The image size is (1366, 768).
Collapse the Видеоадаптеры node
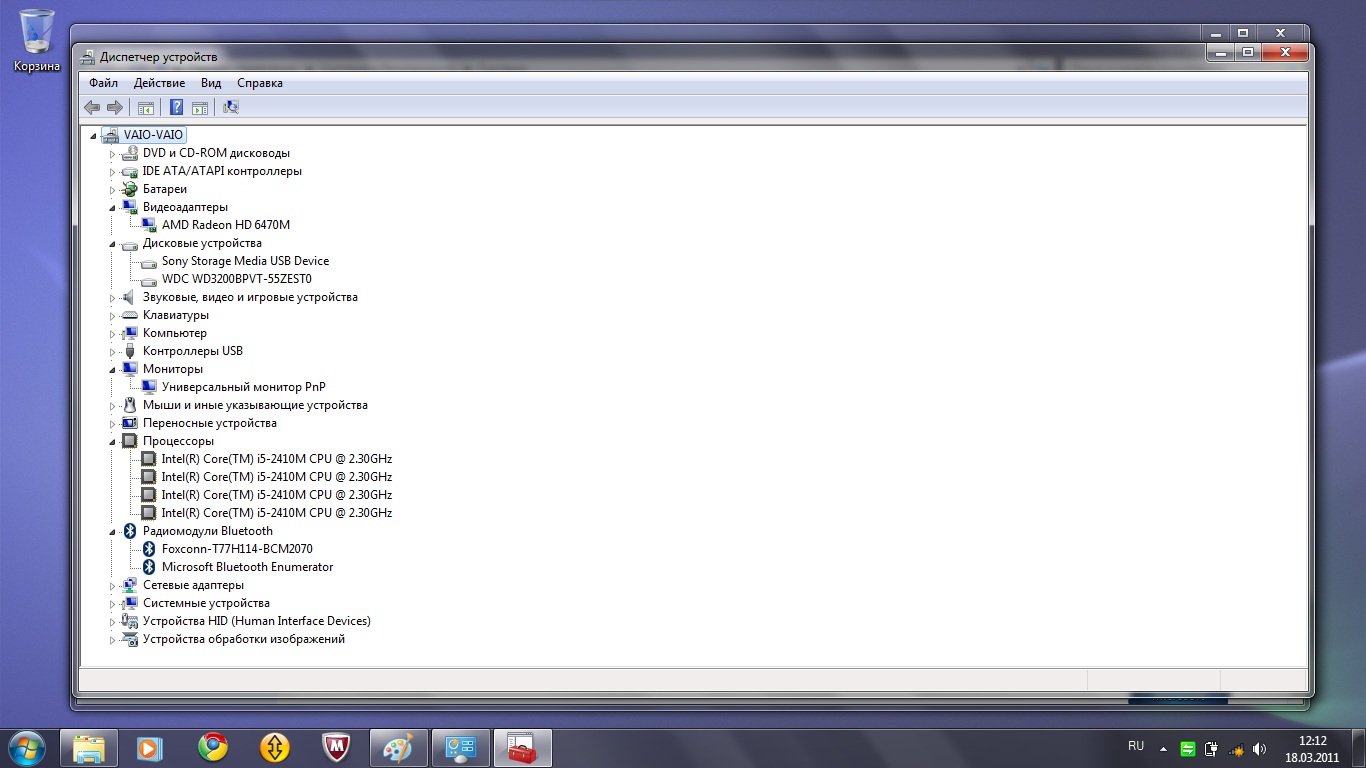(112, 208)
